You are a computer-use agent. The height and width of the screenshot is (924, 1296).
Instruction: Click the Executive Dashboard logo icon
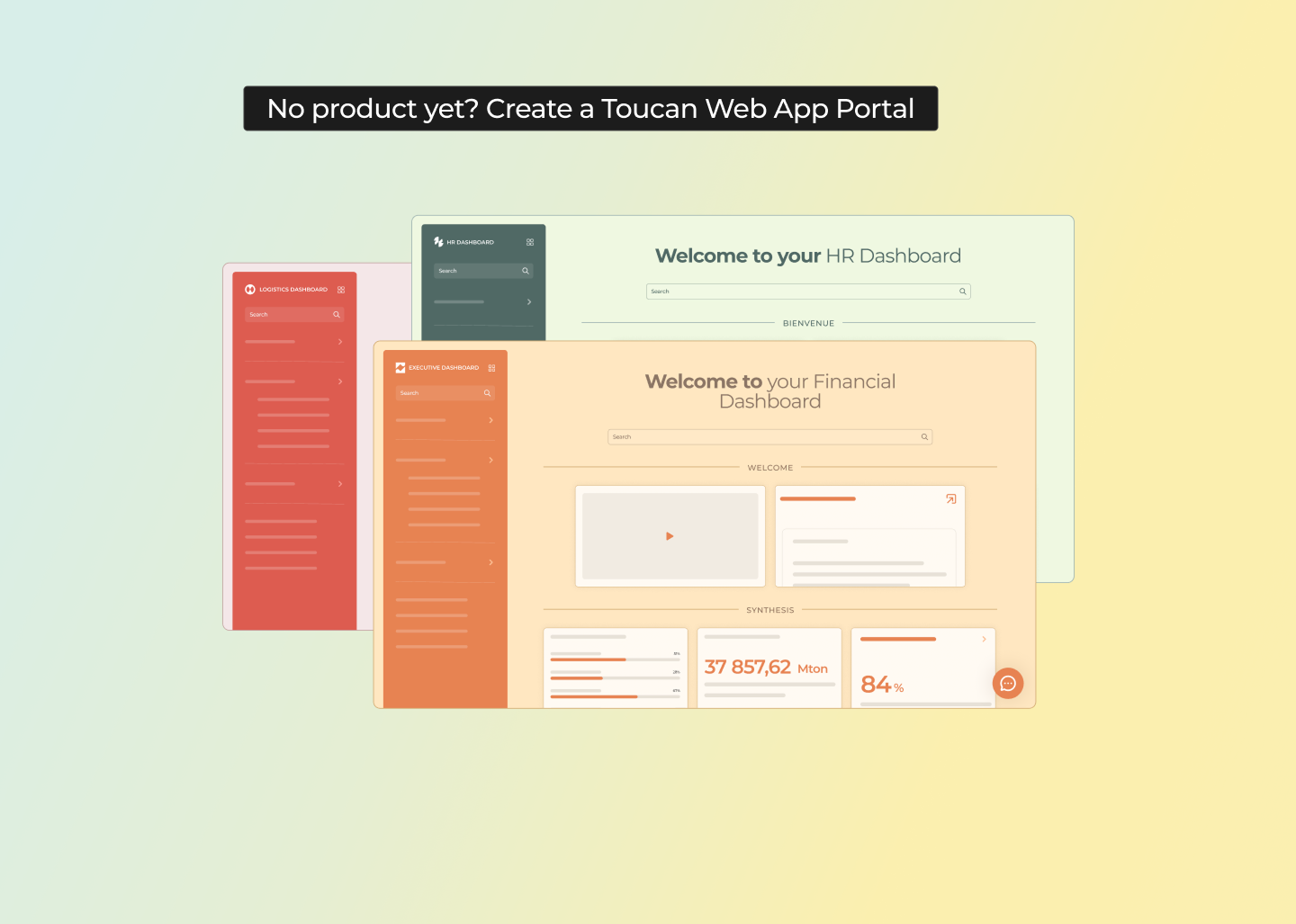coord(400,368)
